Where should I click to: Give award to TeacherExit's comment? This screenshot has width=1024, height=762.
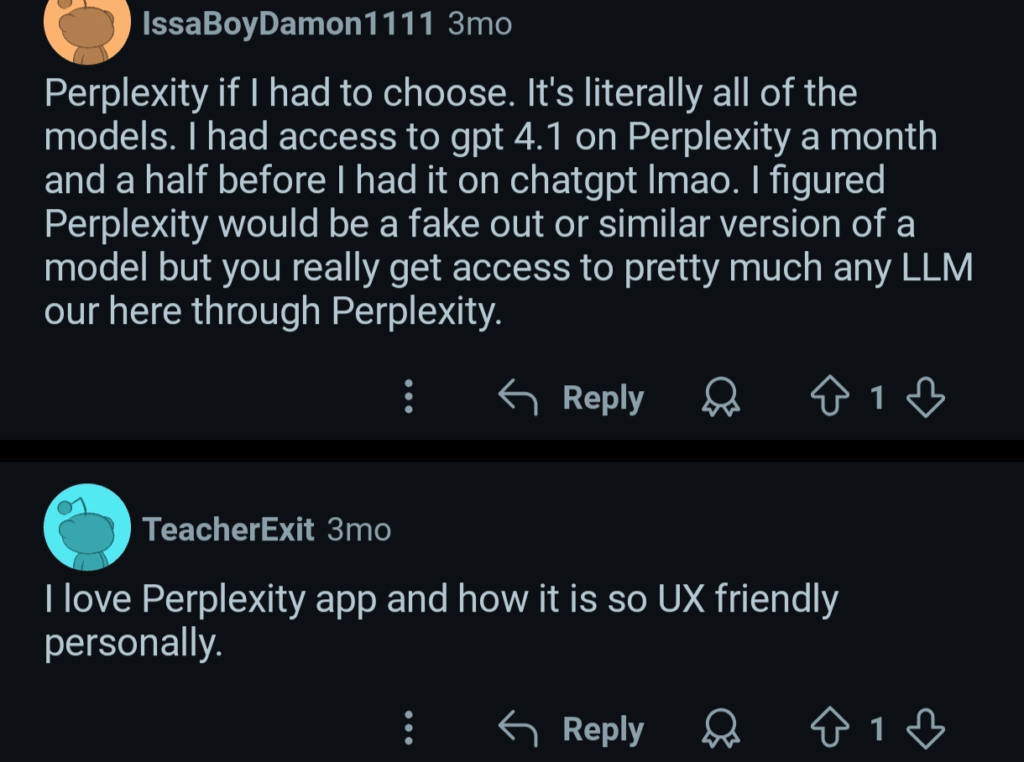pyautogui.click(x=719, y=730)
